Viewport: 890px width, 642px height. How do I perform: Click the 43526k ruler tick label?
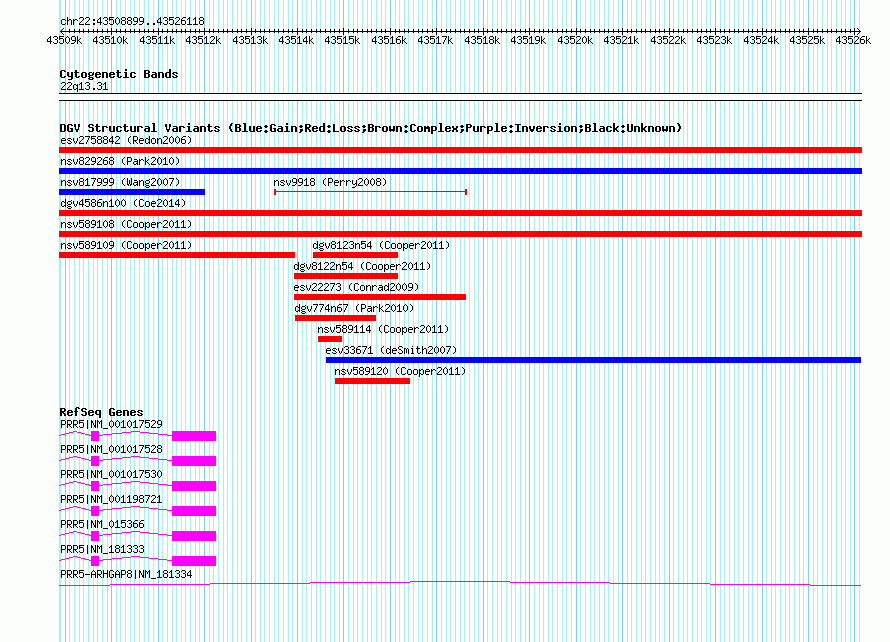point(853,40)
